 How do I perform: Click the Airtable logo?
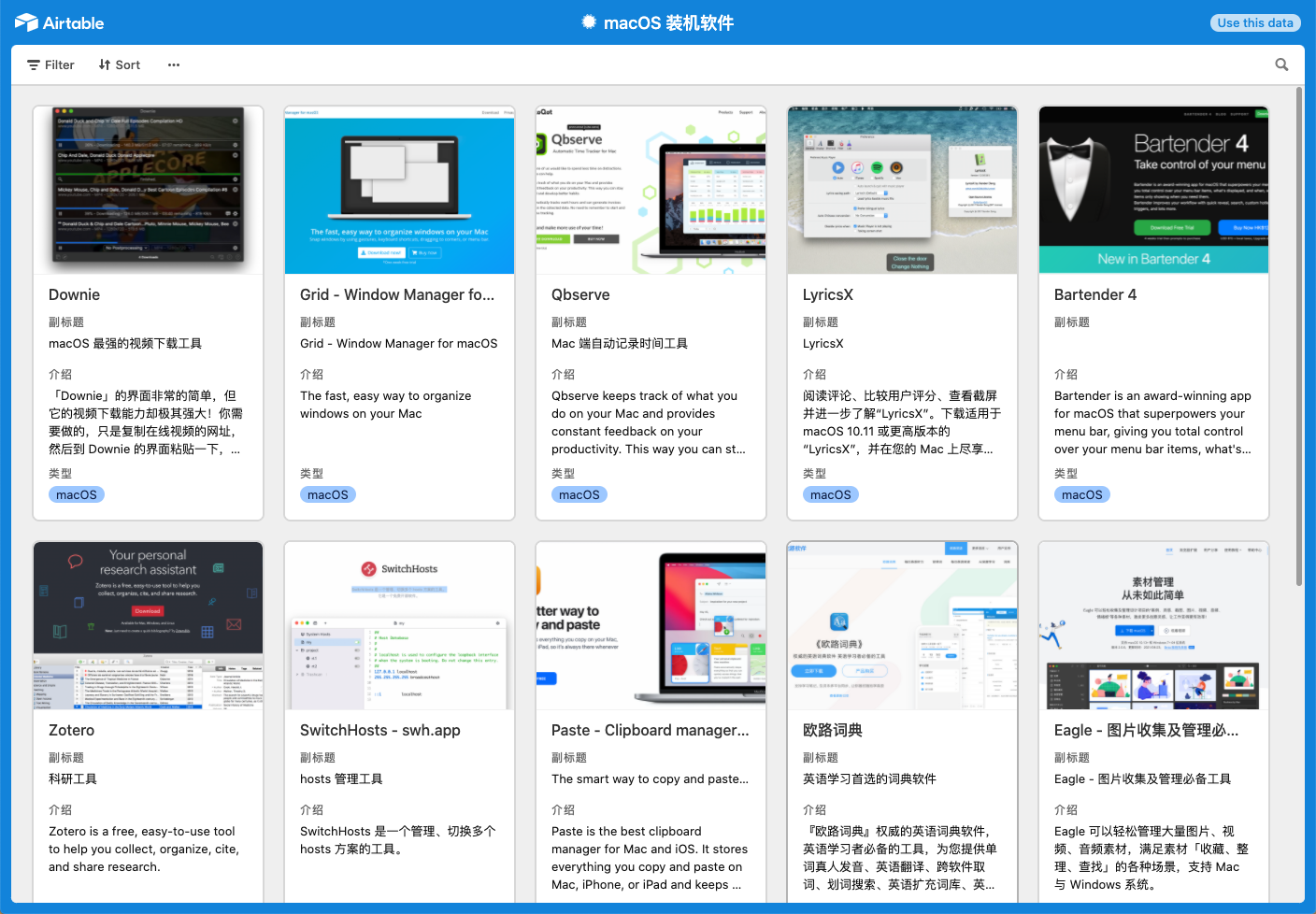coord(59,22)
